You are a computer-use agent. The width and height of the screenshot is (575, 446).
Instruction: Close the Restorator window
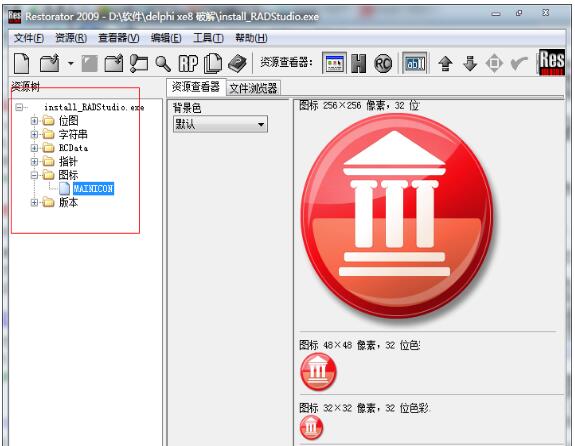point(546,13)
